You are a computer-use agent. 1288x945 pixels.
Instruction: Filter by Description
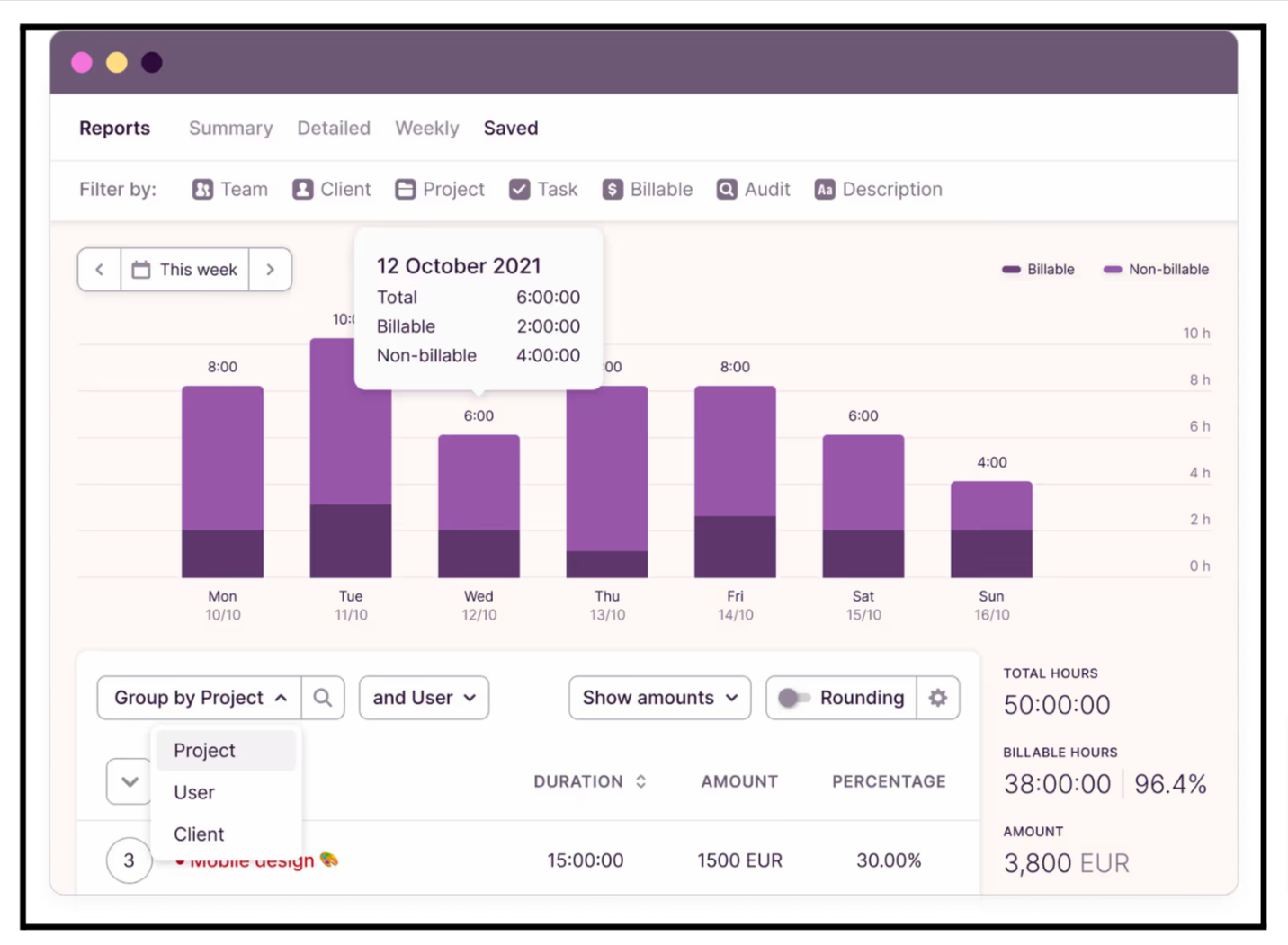point(877,189)
